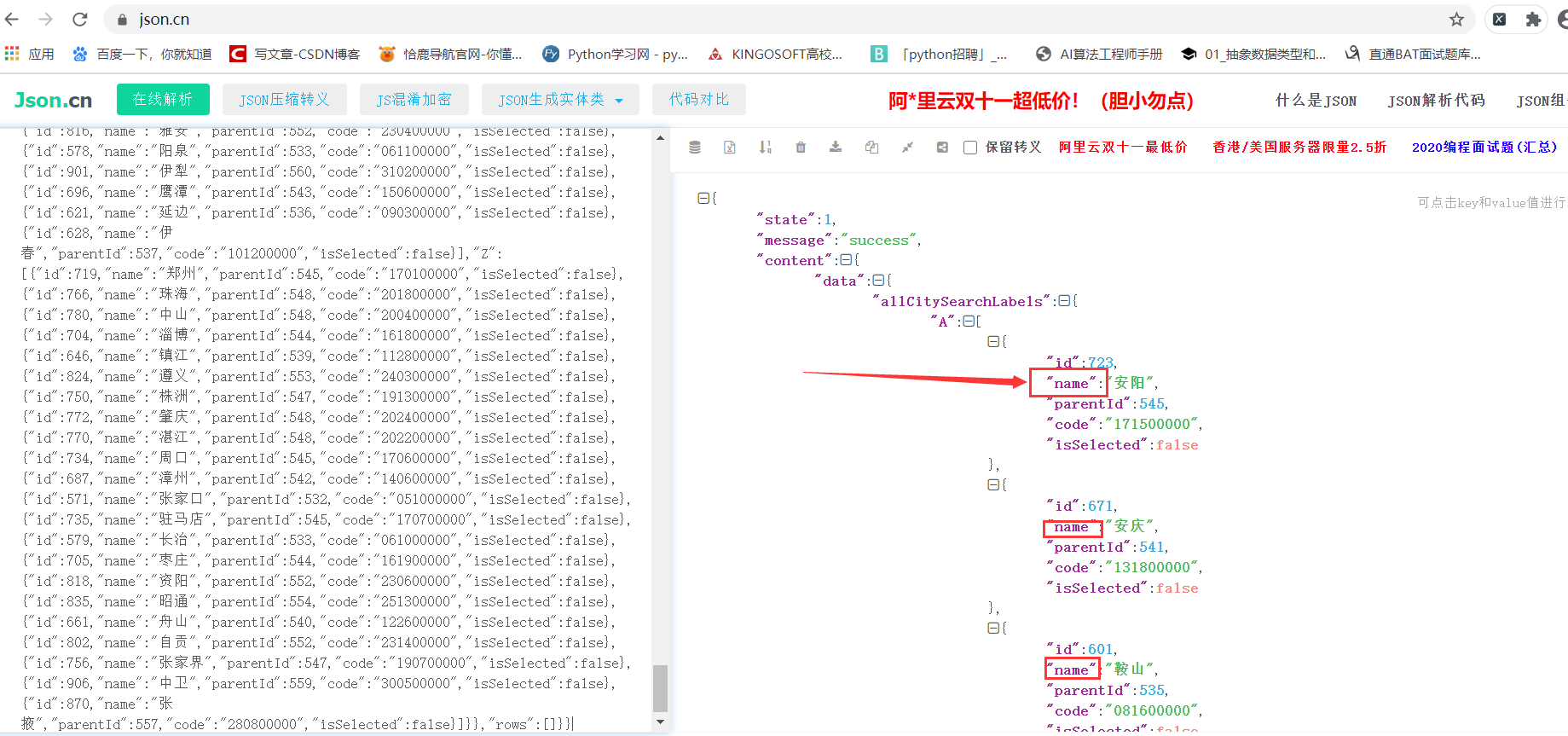1568x736 pixels.
Task: Click the 阿里云双十一最低价 link
Action: click(1123, 147)
